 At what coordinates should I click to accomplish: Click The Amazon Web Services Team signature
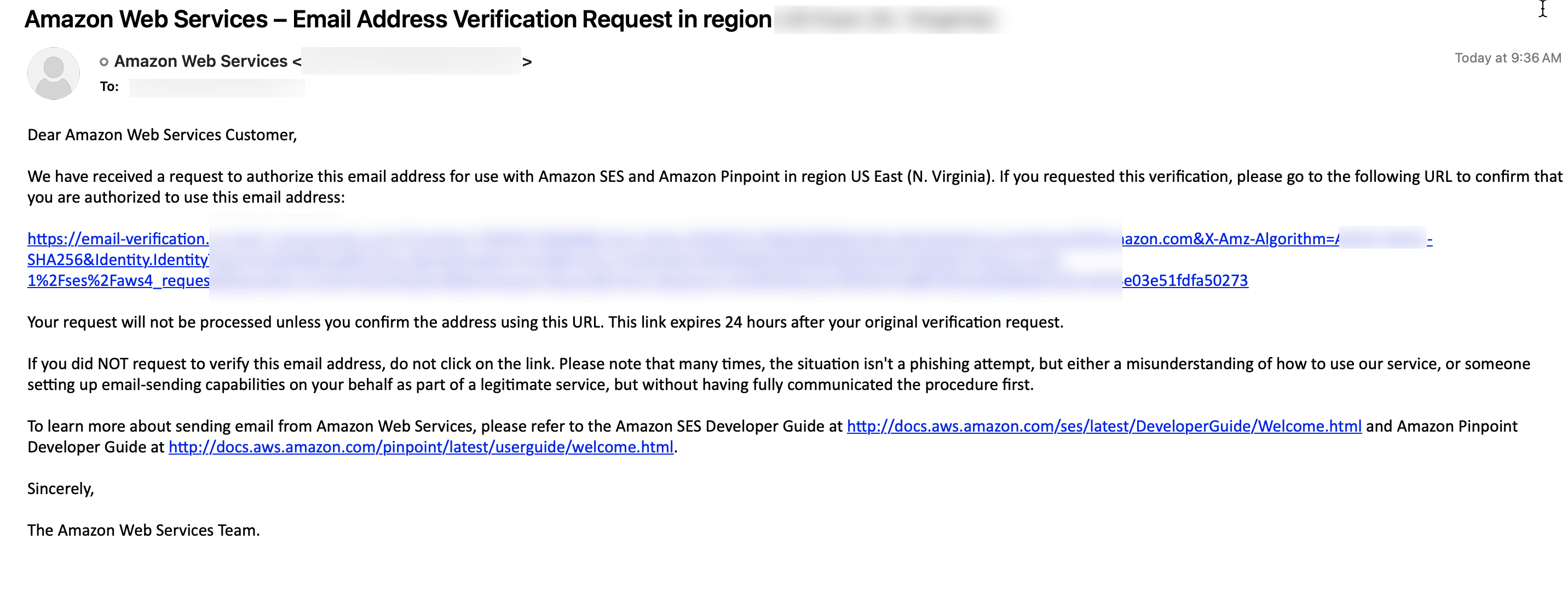[142, 530]
